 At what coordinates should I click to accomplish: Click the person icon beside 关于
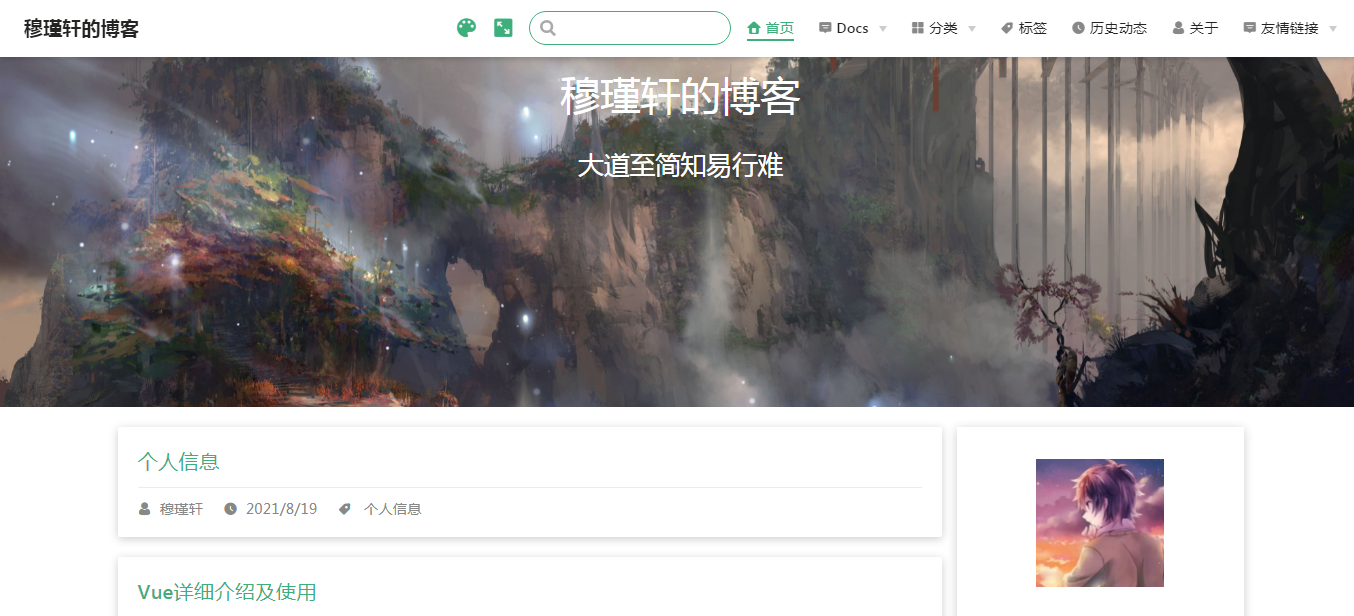tap(1178, 28)
